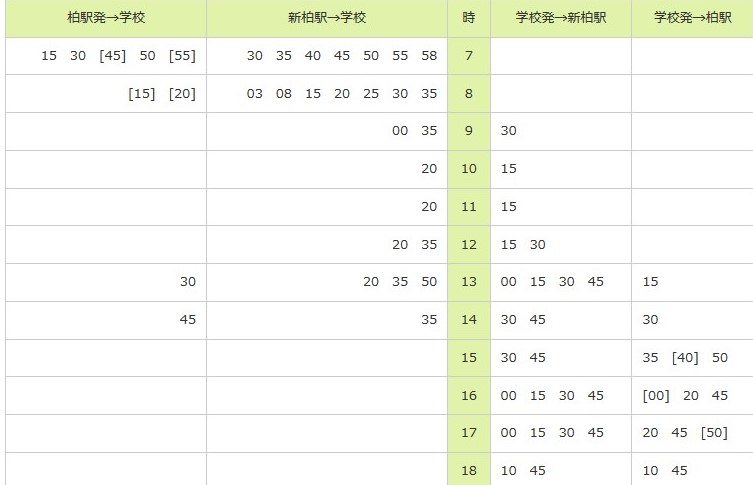This screenshot has width=753, height=485.
Task: Click the 学校発→柏駅 column header
Action: [x=692, y=18]
